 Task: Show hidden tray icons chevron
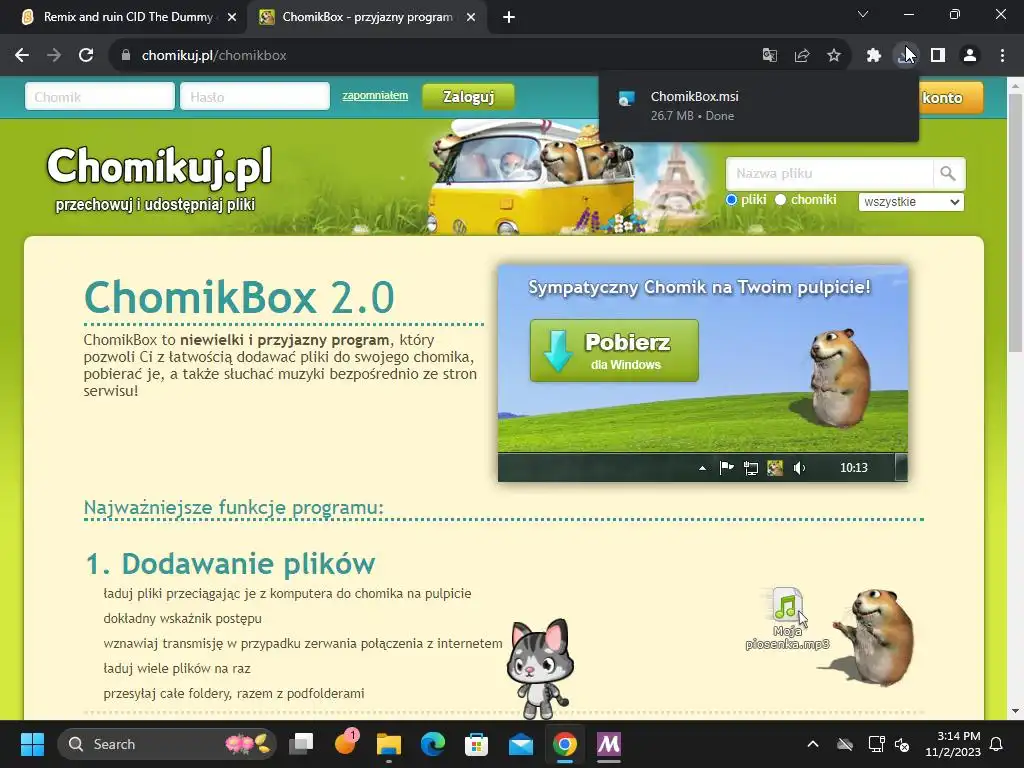tap(813, 744)
